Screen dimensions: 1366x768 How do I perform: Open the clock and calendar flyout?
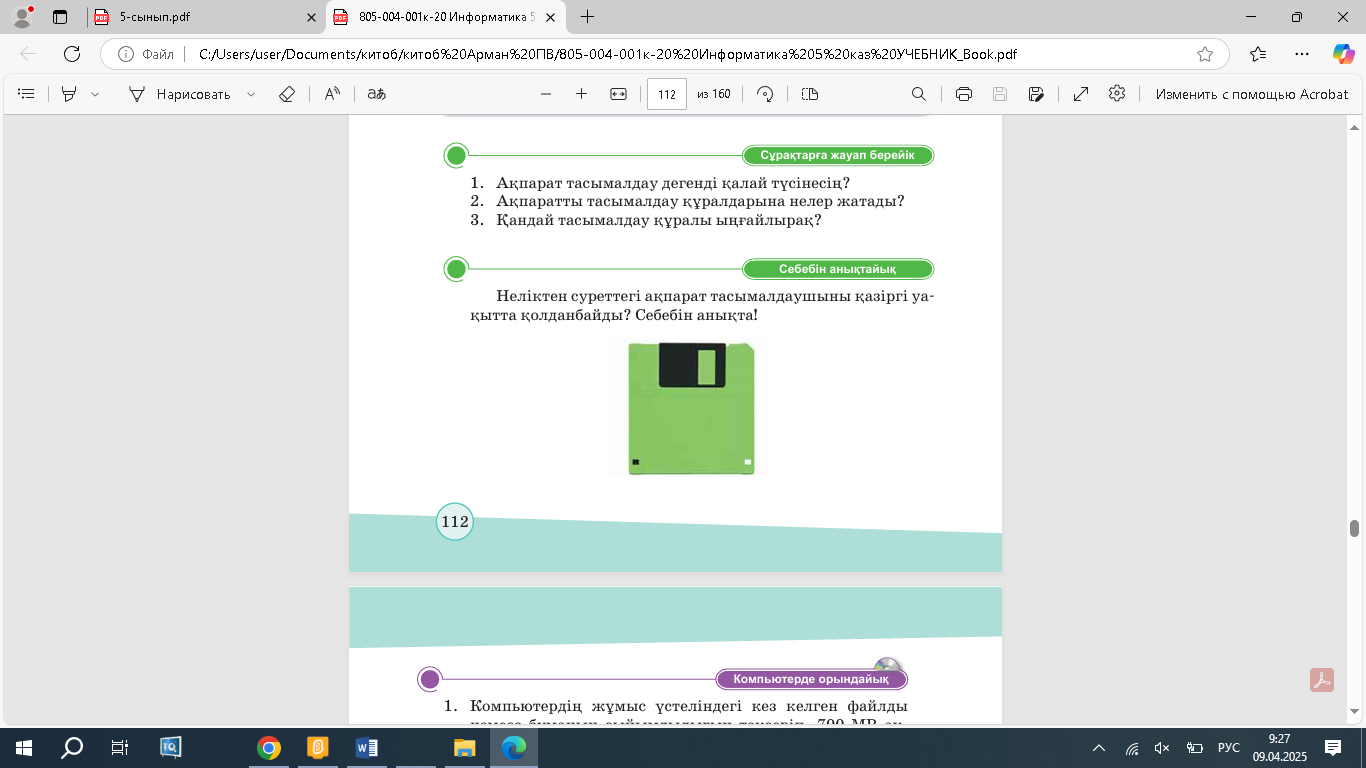[x=1278, y=747]
